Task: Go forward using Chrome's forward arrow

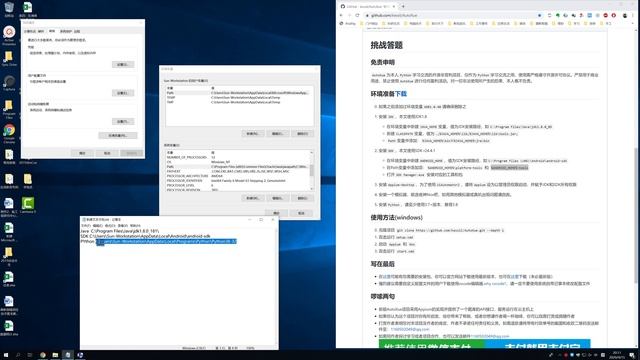Action: (x=349, y=16)
